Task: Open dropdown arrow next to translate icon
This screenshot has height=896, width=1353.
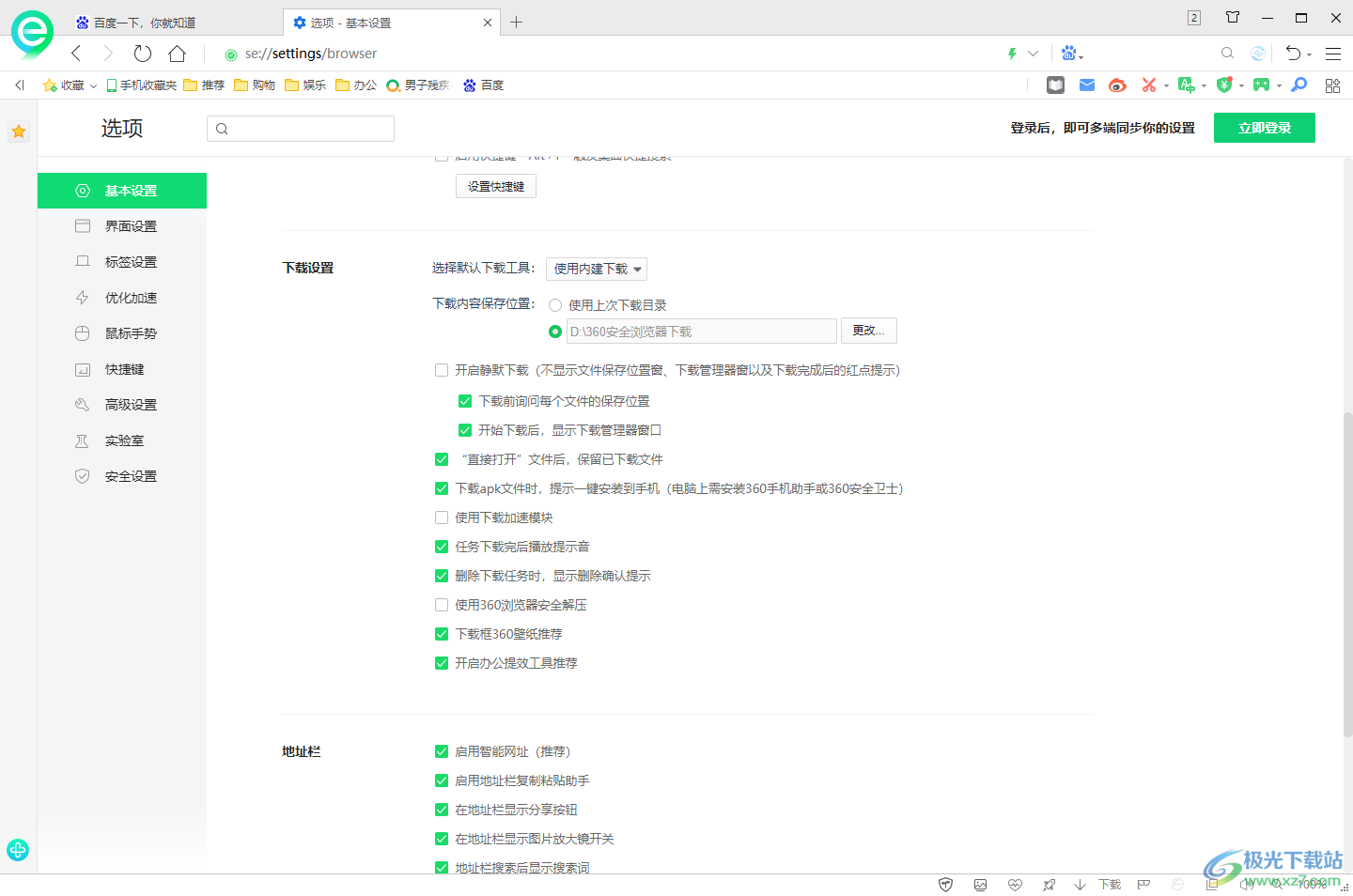Action: click(1204, 85)
